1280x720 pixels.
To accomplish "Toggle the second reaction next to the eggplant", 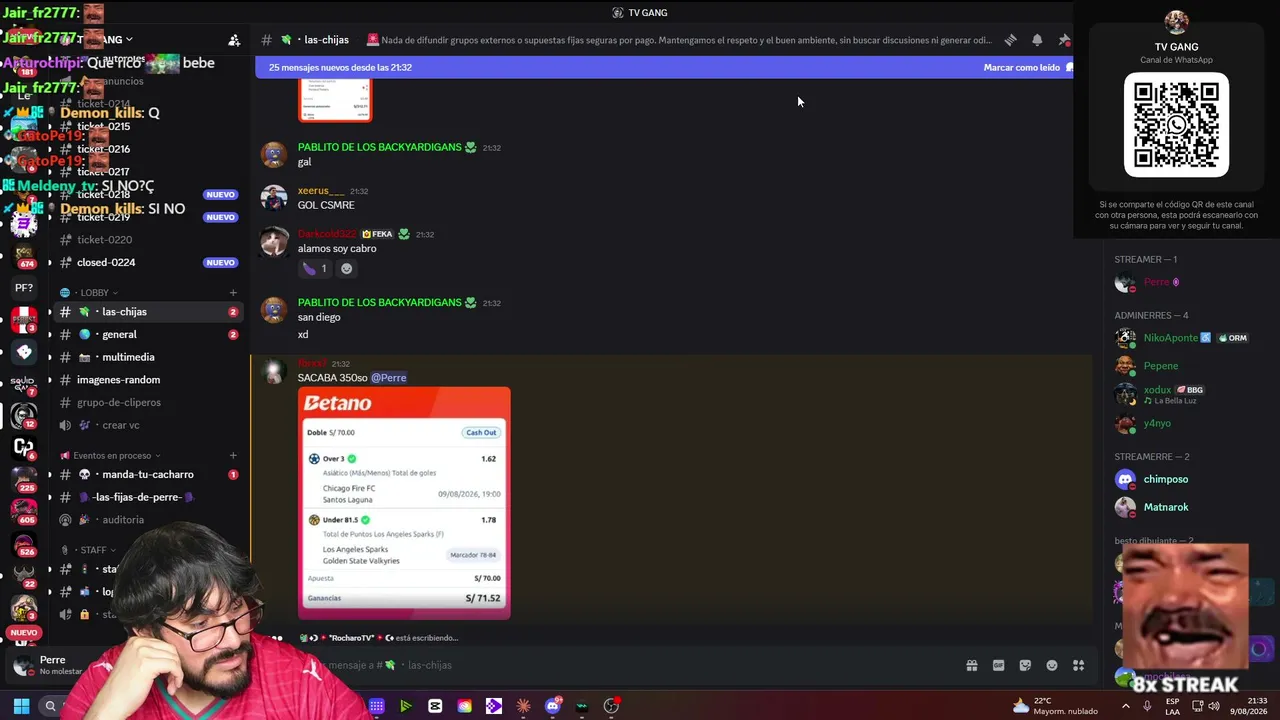I will click(x=346, y=268).
